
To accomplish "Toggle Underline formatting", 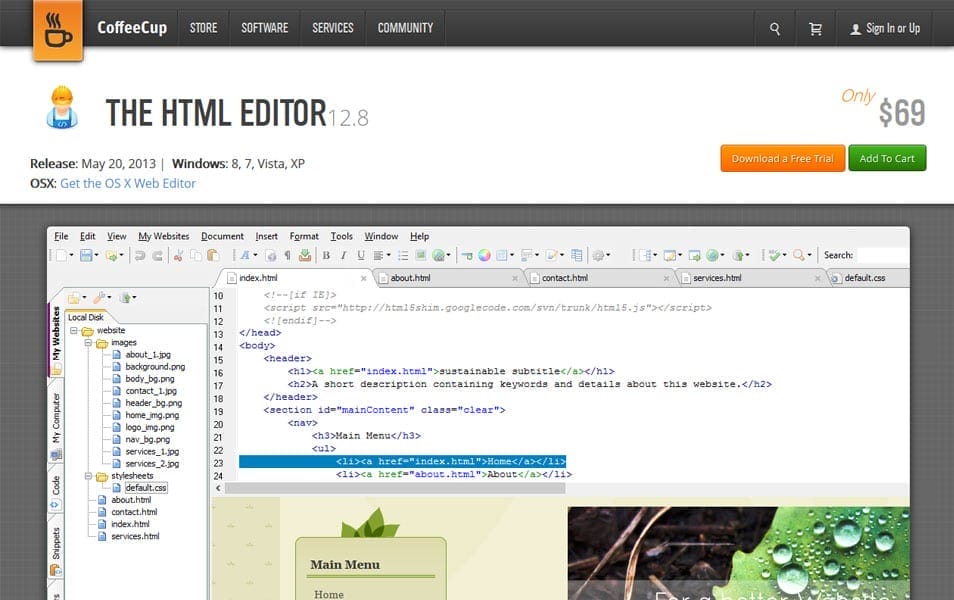I will (359, 256).
